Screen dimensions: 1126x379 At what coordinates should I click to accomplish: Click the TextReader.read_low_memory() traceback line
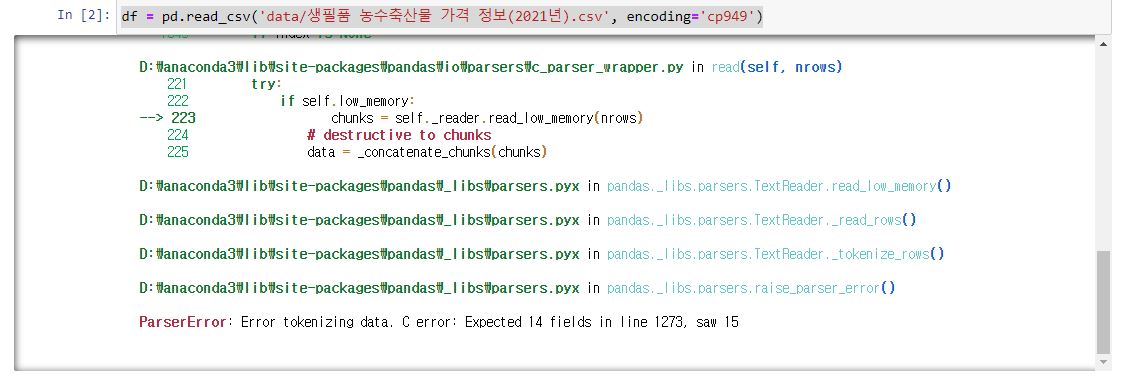click(x=545, y=186)
